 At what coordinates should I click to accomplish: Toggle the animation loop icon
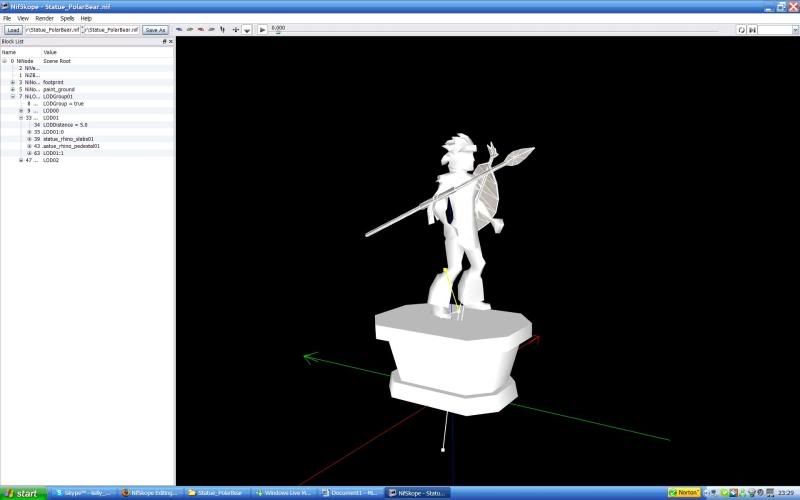(741, 30)
